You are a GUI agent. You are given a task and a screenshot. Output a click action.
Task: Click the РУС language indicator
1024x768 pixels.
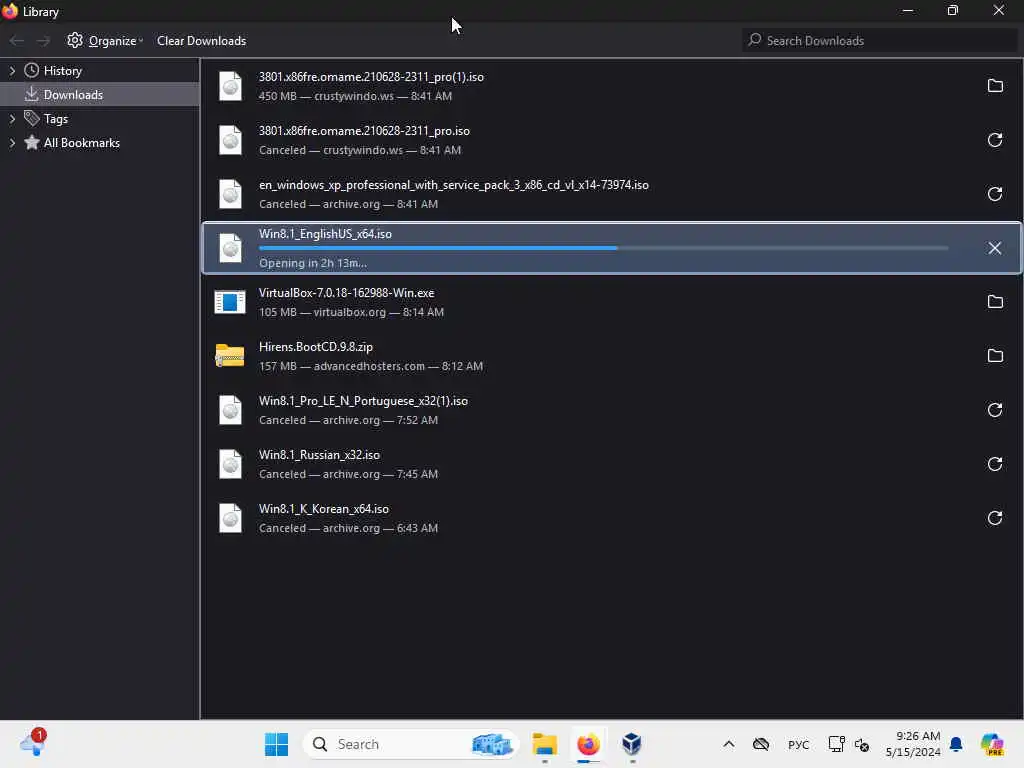[798, 744]
